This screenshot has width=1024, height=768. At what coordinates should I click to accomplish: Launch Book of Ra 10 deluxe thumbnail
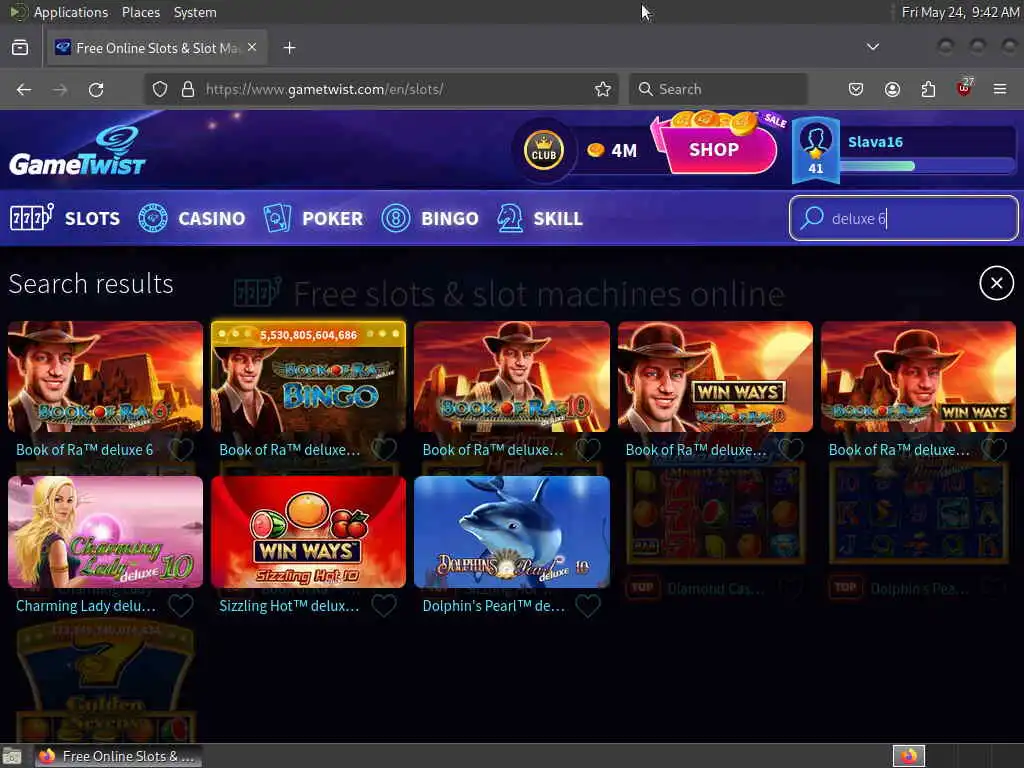pos(512,377)
